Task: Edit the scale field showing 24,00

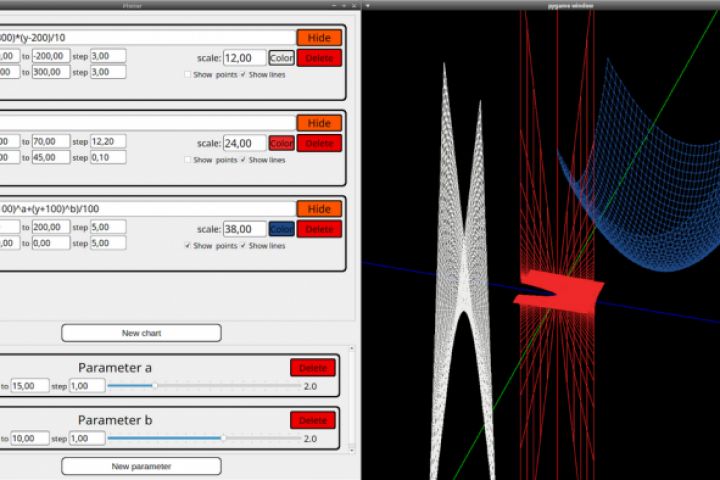Action: click(x=244, y=143)
